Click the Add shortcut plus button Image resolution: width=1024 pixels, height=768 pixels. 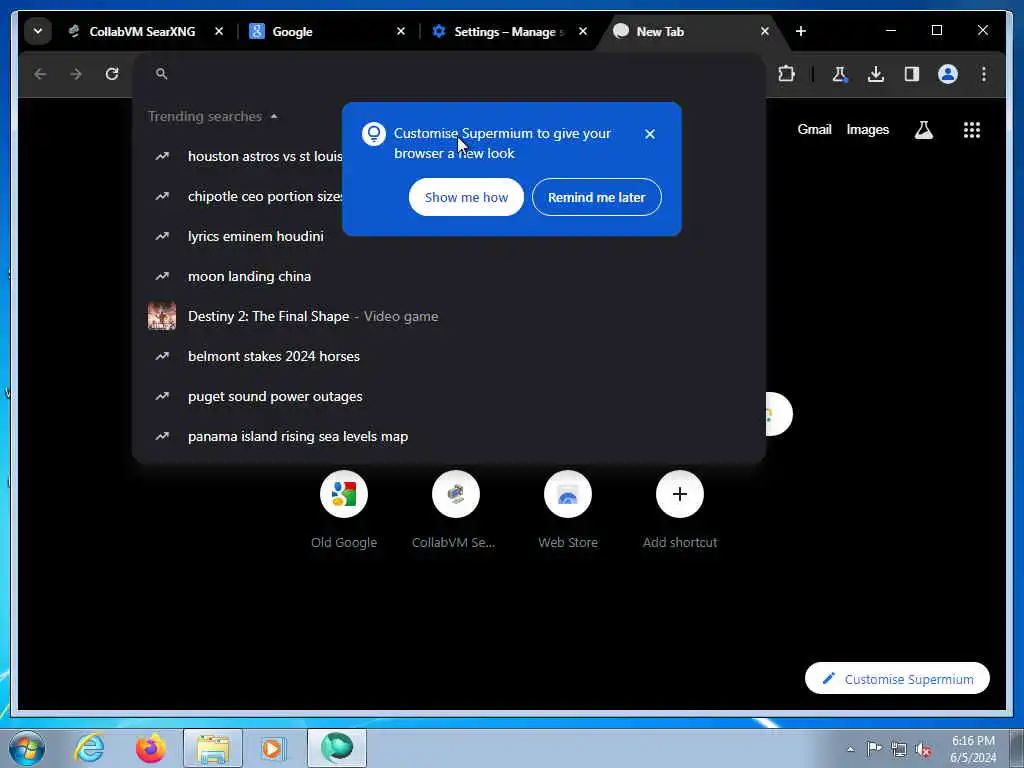(x=680, y=494)
